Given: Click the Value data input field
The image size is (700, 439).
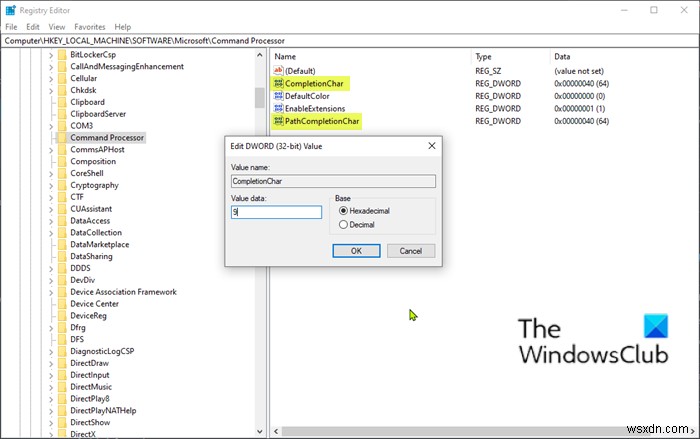Looking at the screenshot, I should 276,212.
